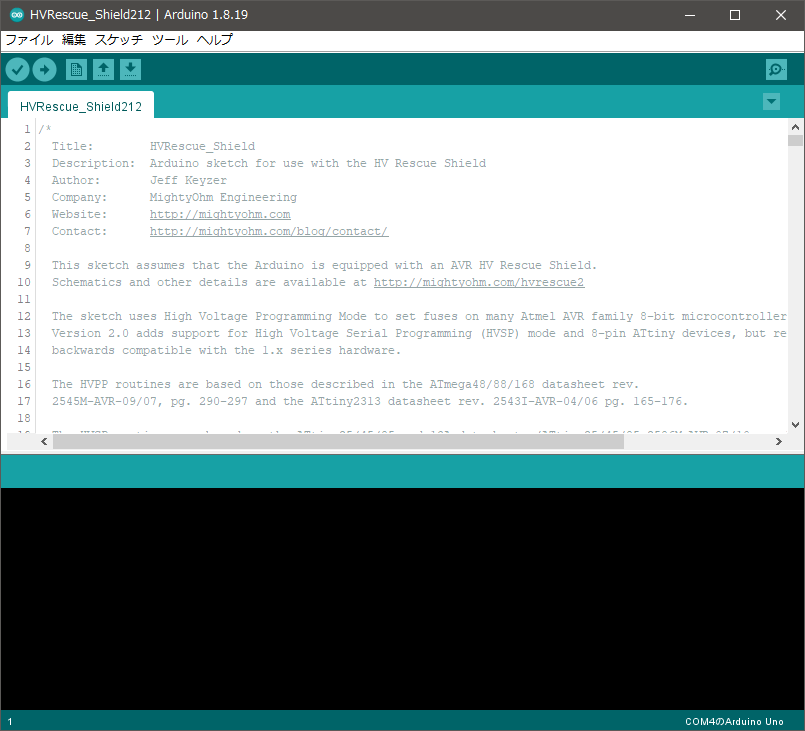Click the horizontal scrollbar thumb
The image size is (805, 731).
point(338,441)
